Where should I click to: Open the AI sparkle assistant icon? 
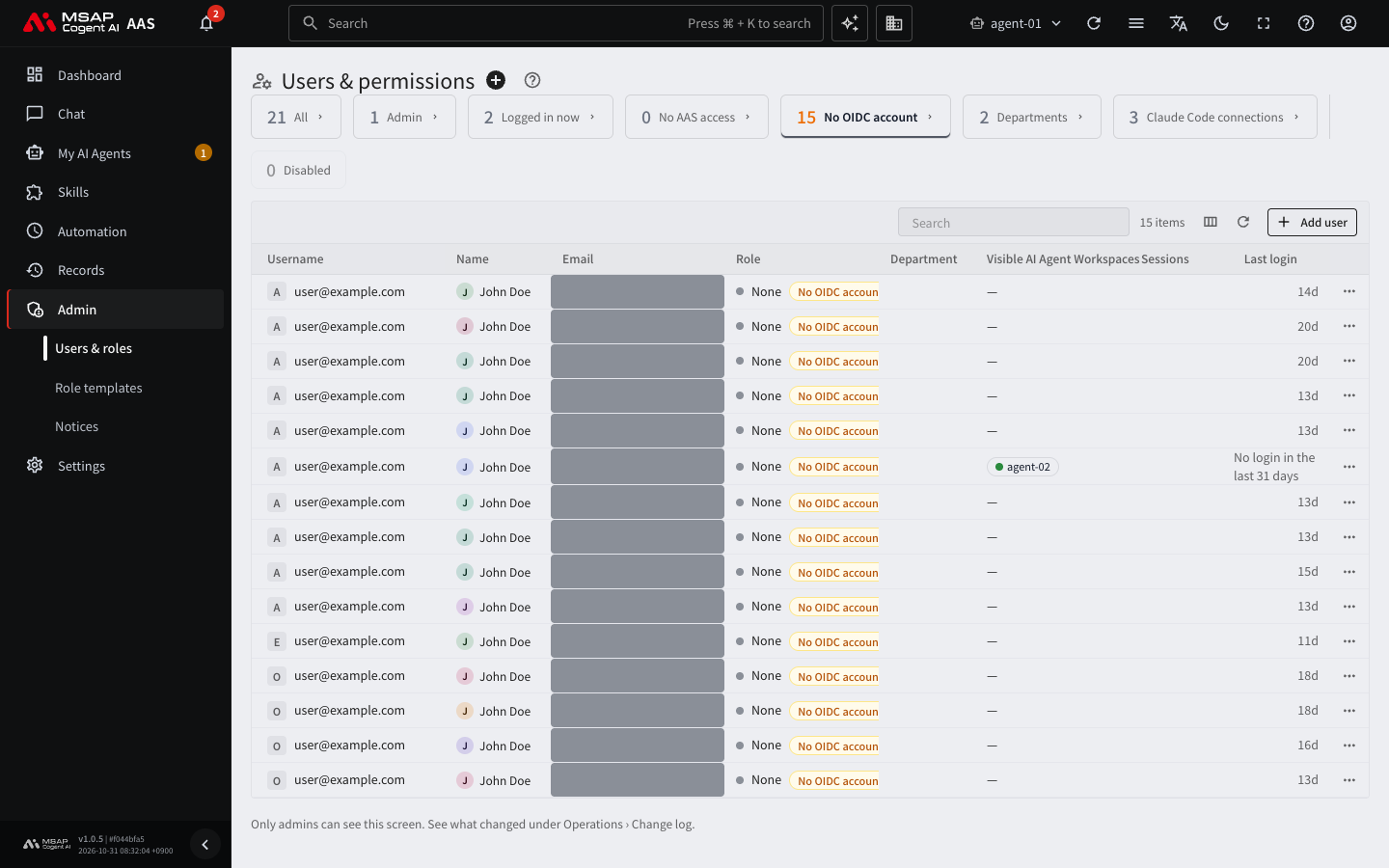click(850, 23)
